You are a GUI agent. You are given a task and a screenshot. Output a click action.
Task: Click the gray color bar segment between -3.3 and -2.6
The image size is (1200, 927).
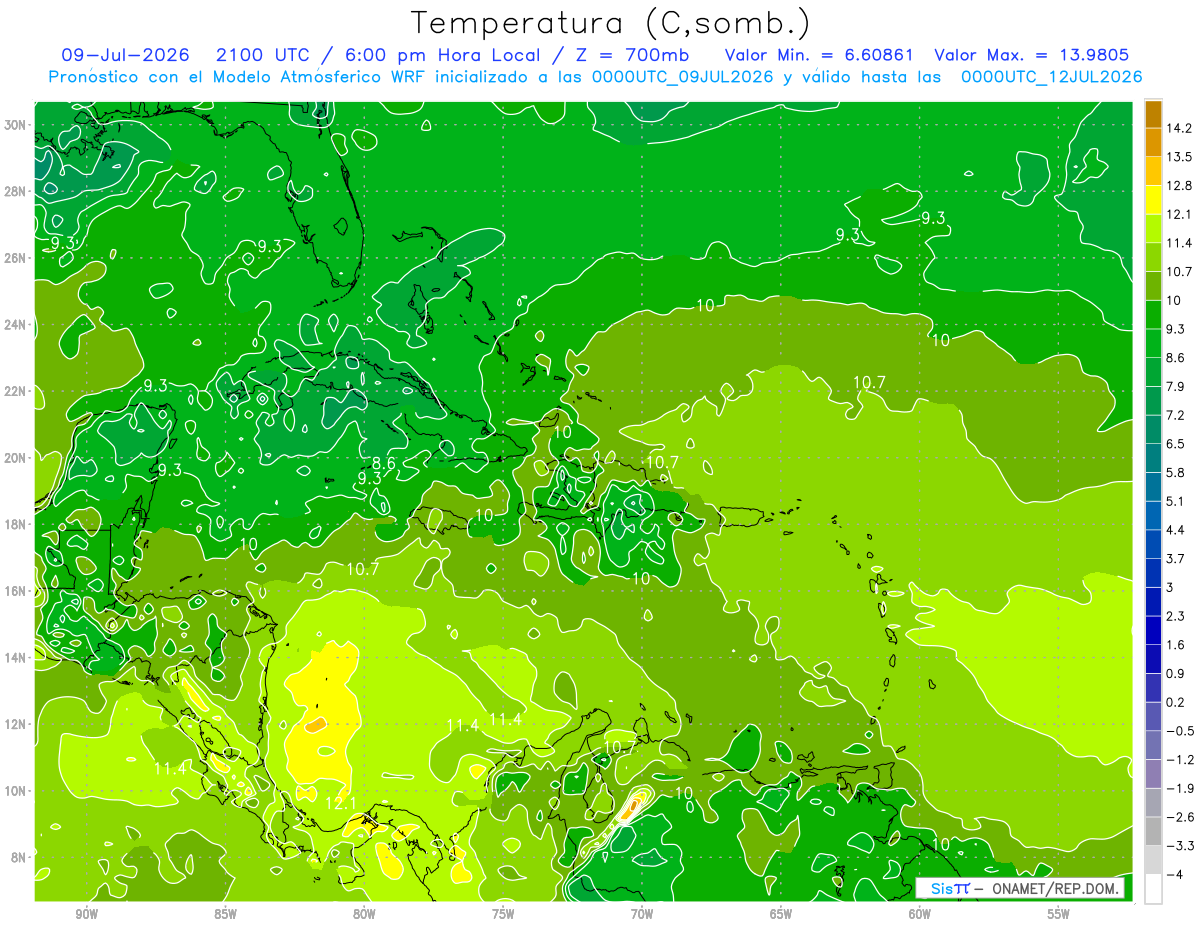(1153, 832)
